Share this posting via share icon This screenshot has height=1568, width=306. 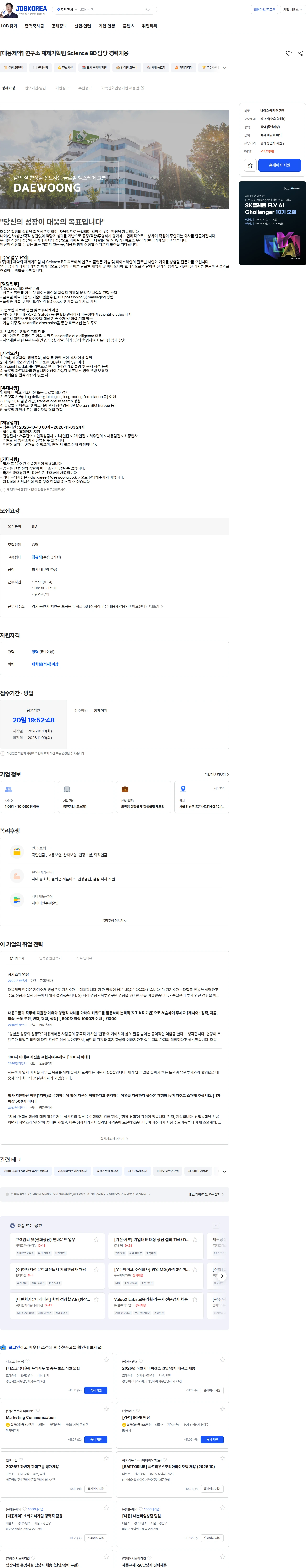pyautogui.click(x=300, y=53)
